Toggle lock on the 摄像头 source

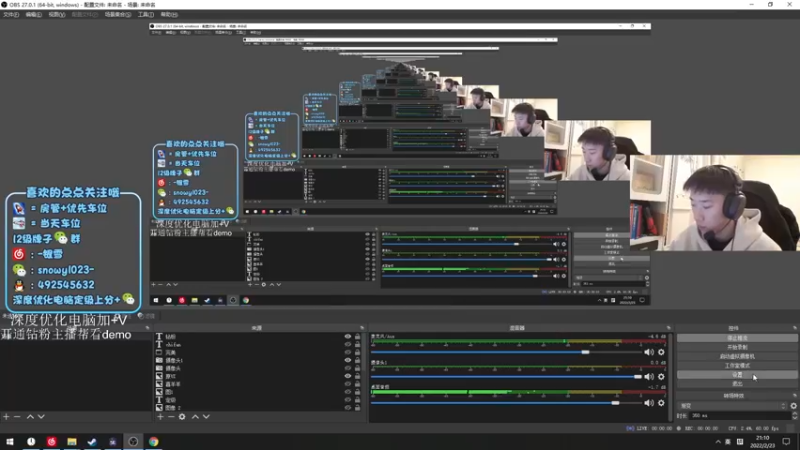point(357,368)
